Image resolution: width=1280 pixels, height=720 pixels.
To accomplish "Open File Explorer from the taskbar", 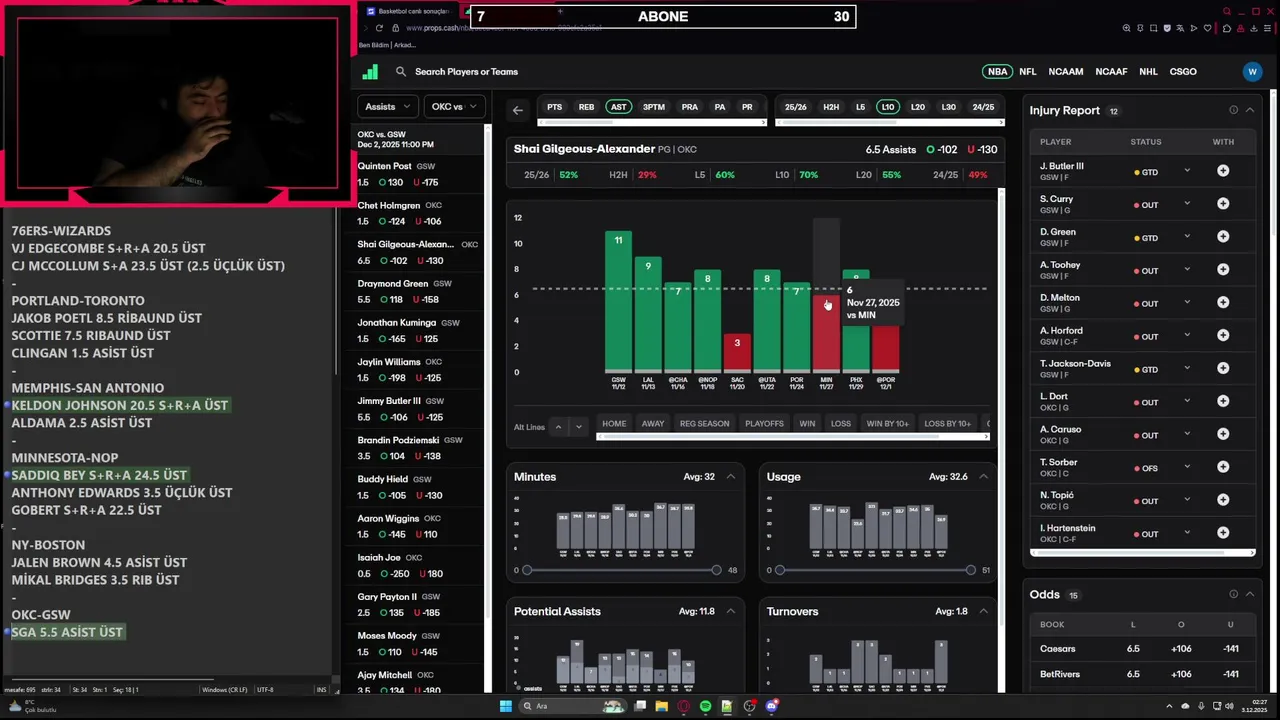I will [661, 706].
